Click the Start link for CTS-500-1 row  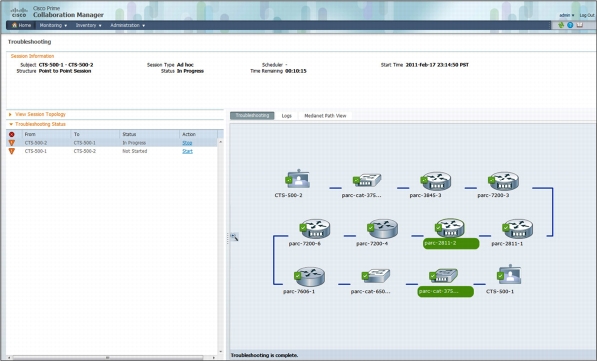coord(187,151)
